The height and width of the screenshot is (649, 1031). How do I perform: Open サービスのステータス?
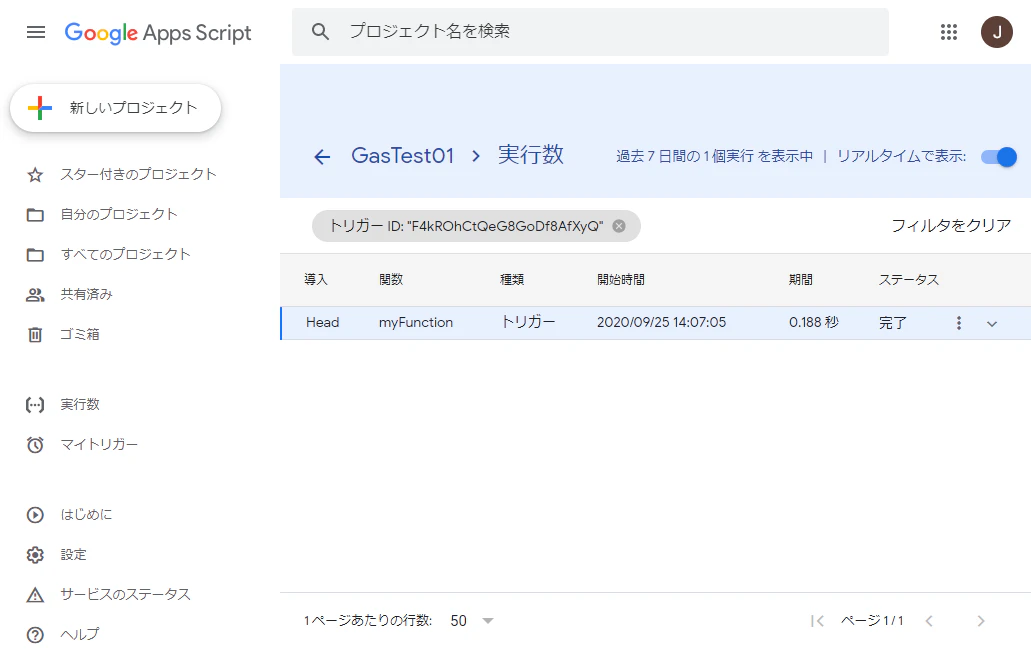tap(126, 594)
